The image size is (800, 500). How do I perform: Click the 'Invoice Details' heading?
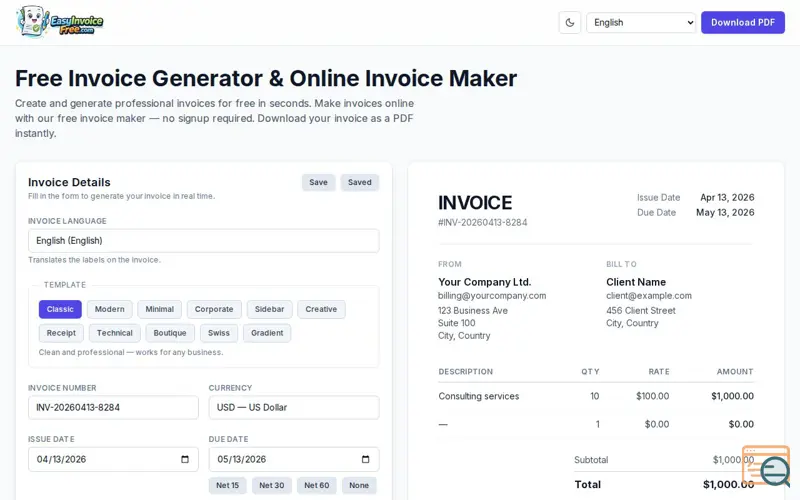tap(69, 182)
